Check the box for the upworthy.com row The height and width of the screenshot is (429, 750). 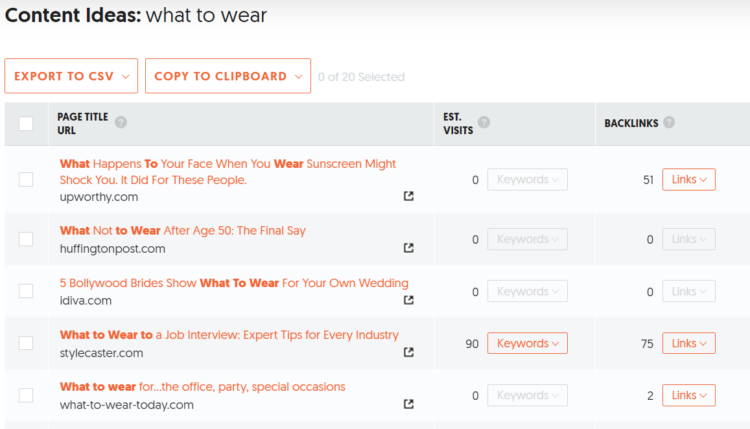(x=26, y=180)
